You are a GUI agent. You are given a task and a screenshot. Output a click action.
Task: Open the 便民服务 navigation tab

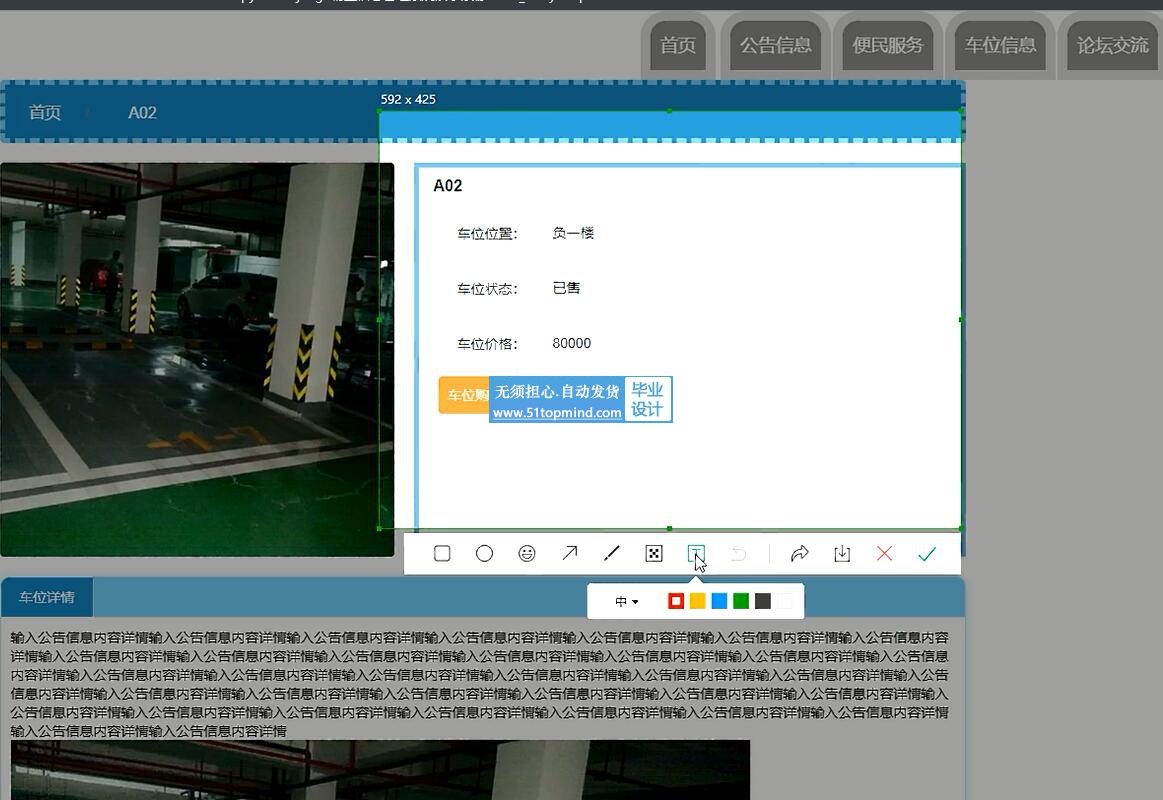pyautogui.click(x=887, y=45)
